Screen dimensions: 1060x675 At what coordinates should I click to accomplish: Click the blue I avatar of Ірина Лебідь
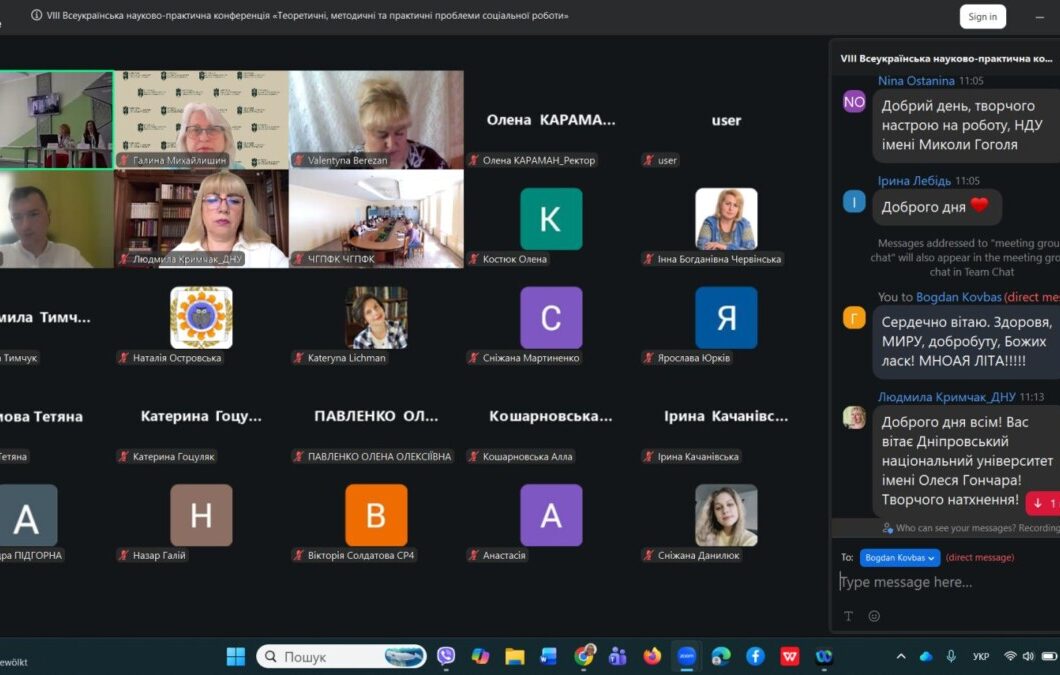tap(854, 202)
